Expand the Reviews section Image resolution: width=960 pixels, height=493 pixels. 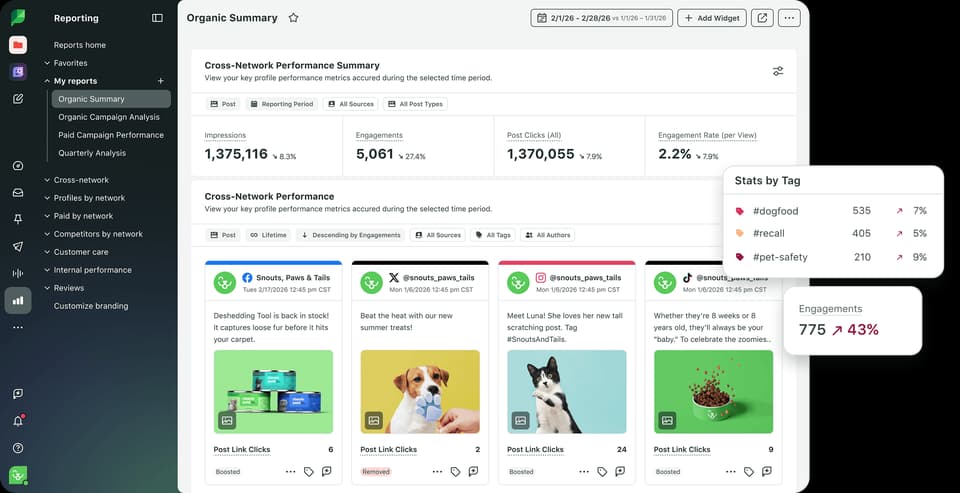[64, 288]
